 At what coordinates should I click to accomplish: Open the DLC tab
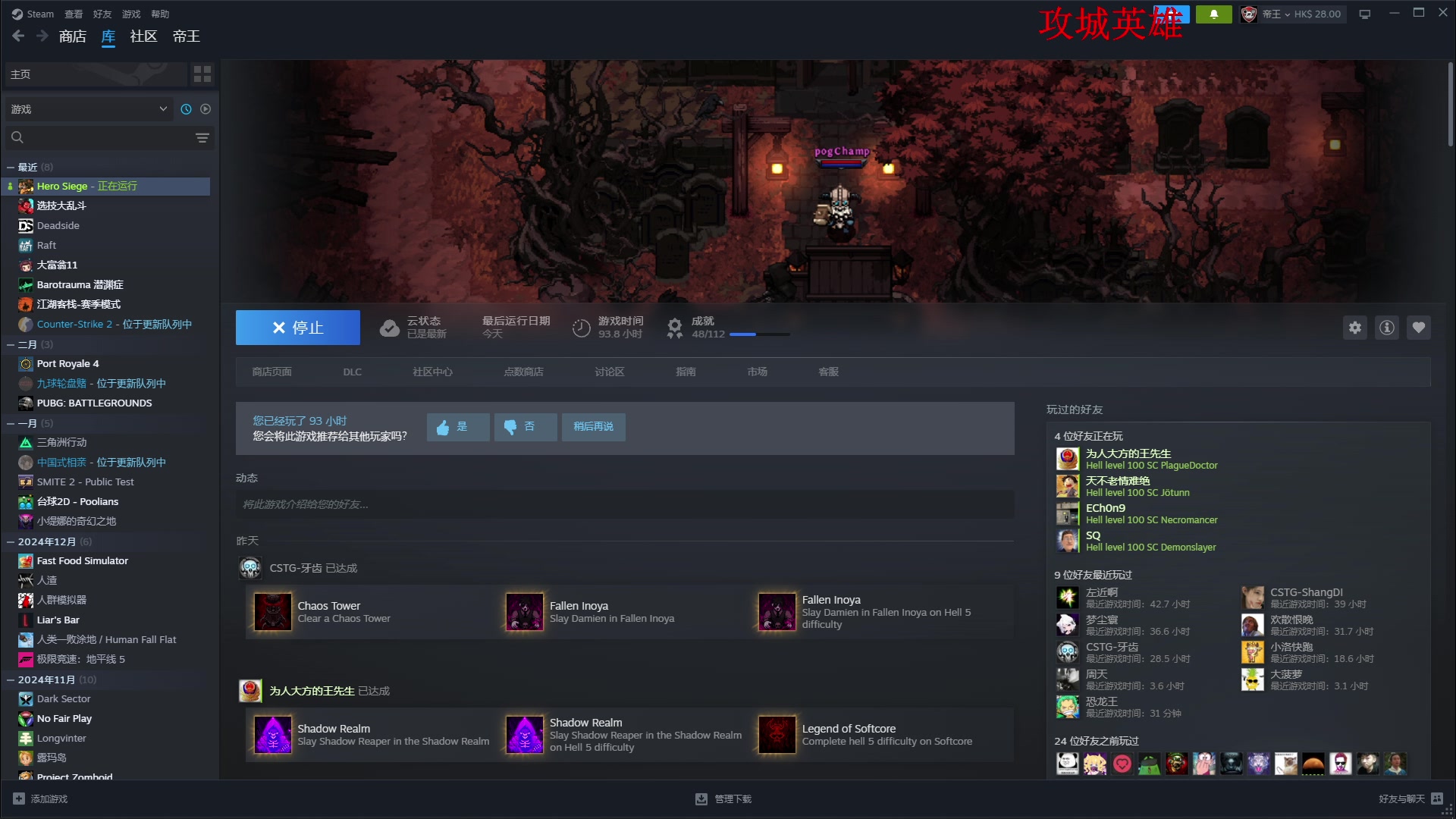click(353, 372)
